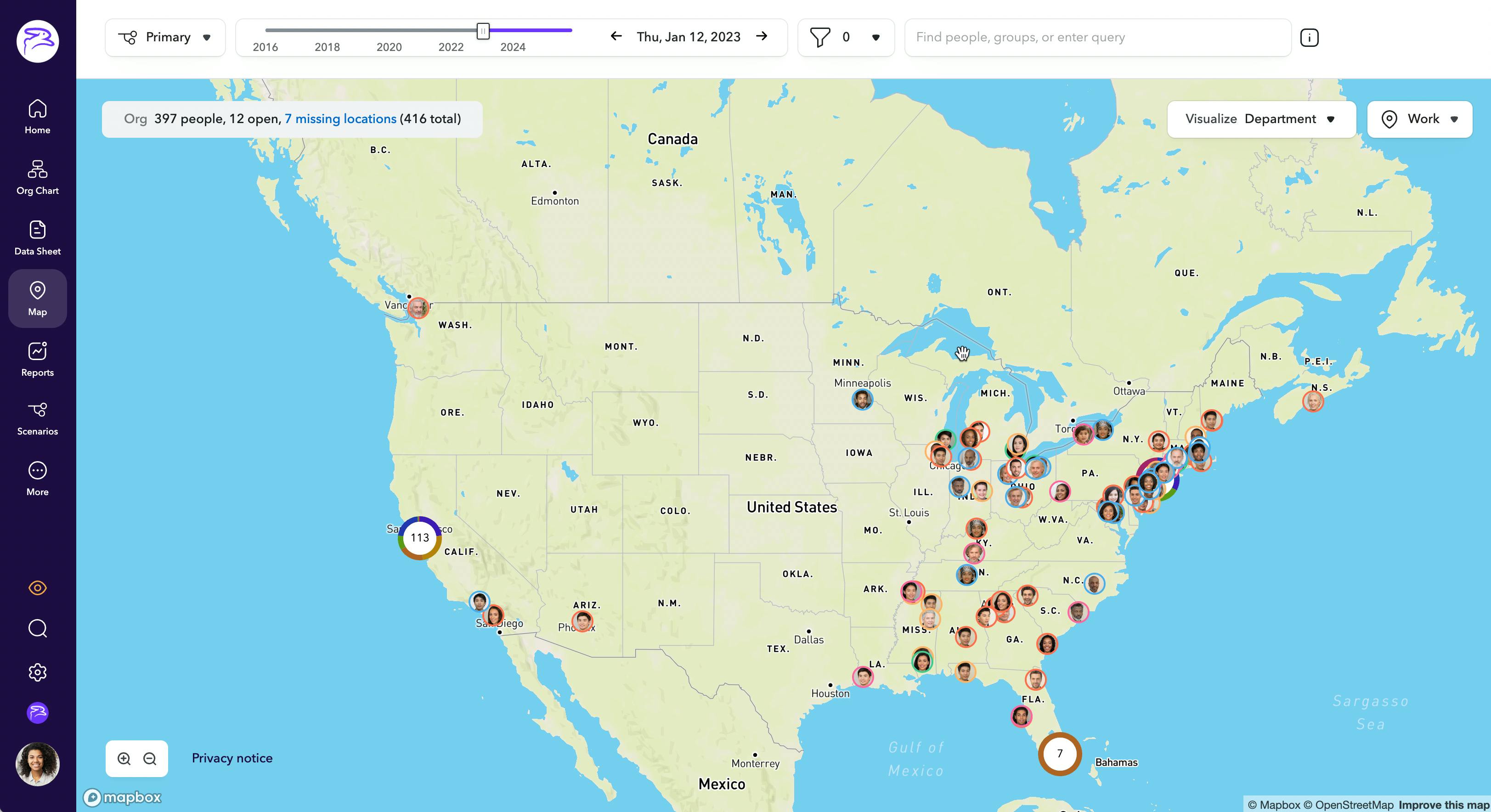Expand the Primary scenario dropdown
The width and height of the screenshot is (1491, 812).
(x=165, y=38)
